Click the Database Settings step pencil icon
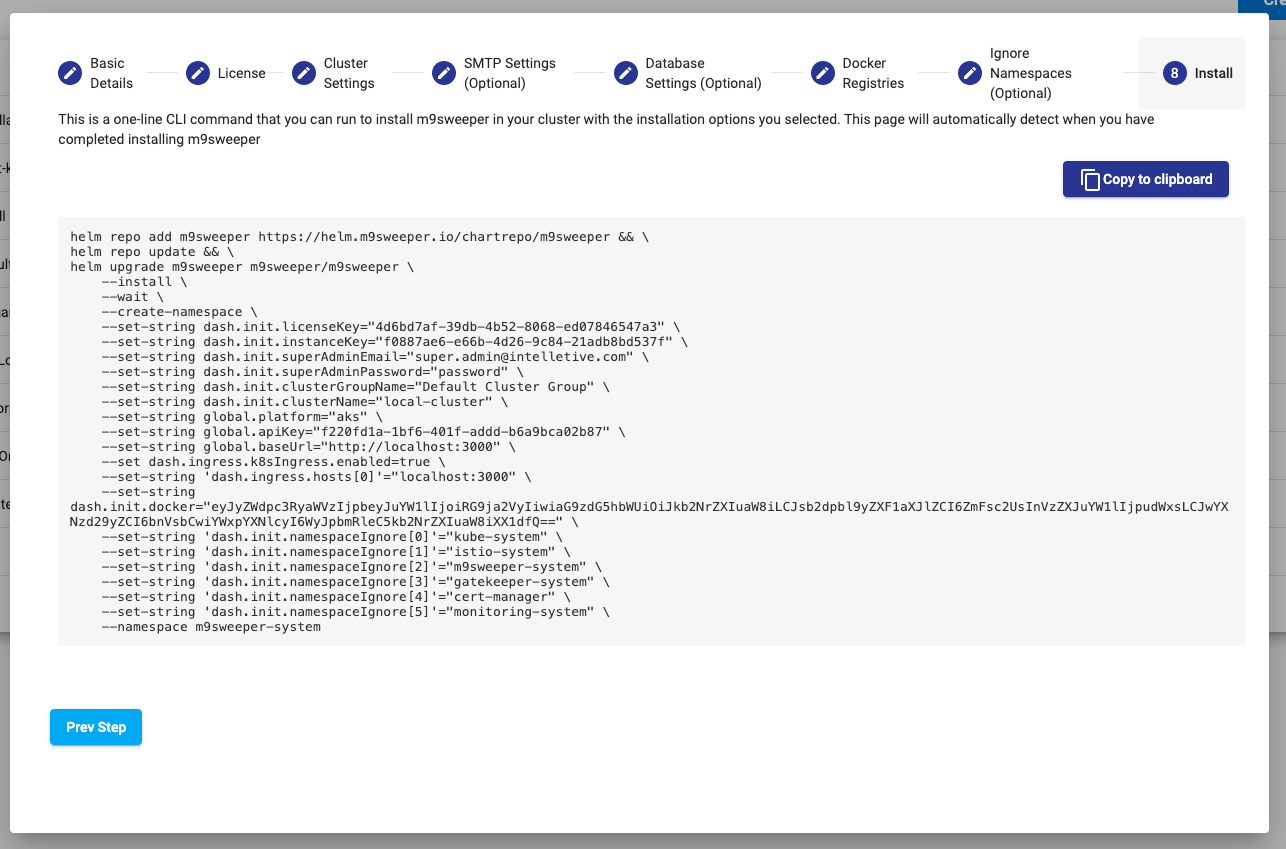This screenshot has width=1286, height=849. 624,73
